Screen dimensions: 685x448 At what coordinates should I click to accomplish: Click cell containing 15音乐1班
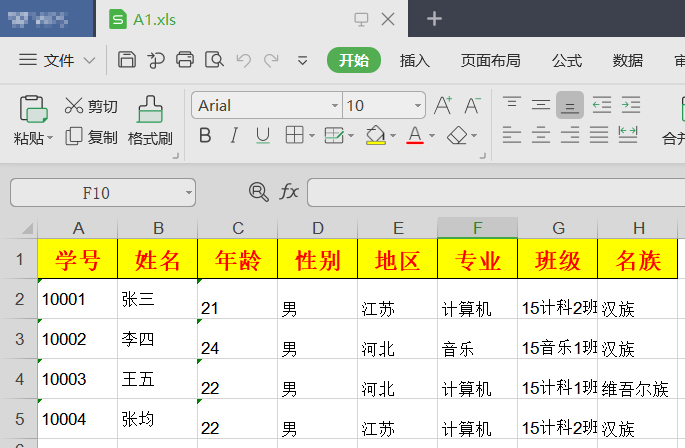click(x=557, y=339)
